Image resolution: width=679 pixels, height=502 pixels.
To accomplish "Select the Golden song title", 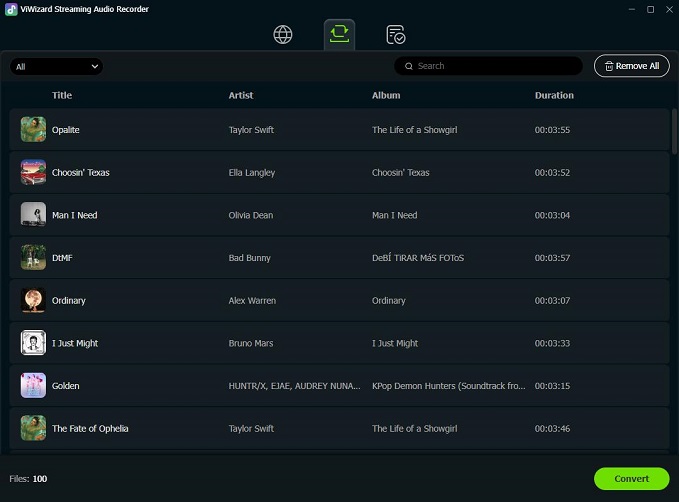I will tap(65, 386).
